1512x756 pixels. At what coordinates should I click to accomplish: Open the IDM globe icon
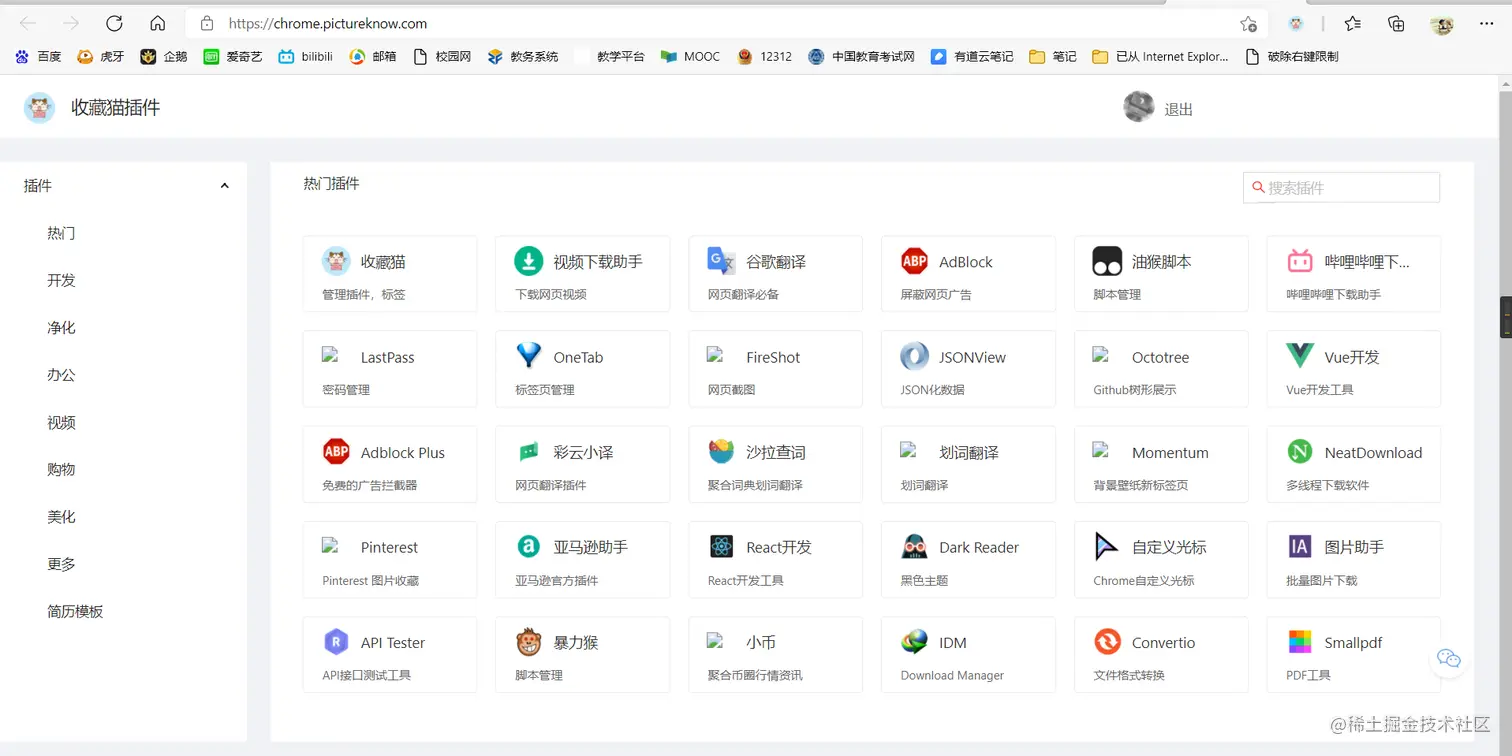(x=914, y=642)
